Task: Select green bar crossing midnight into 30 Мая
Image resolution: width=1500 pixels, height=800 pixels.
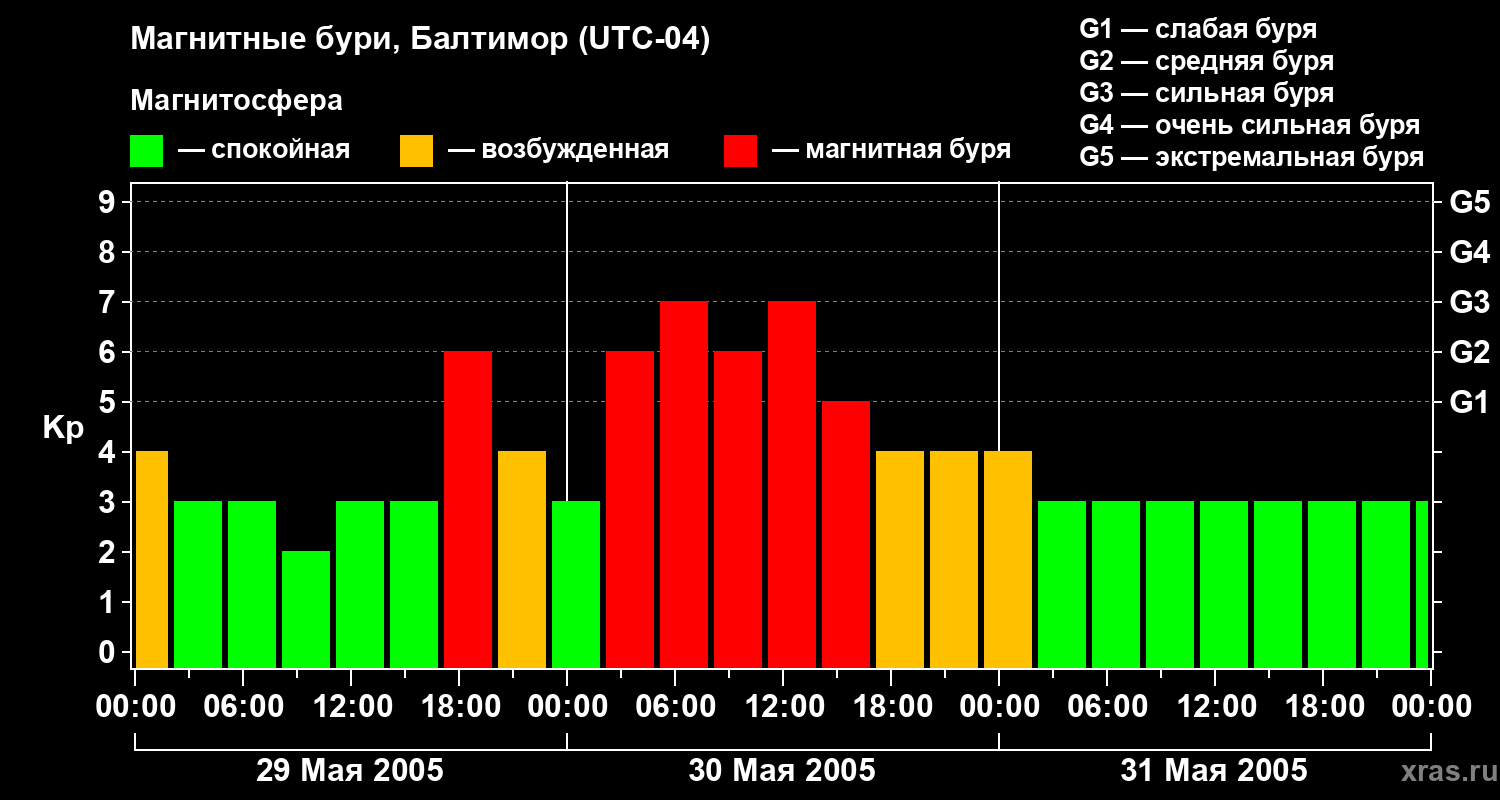Action: (x=576, y=585)
